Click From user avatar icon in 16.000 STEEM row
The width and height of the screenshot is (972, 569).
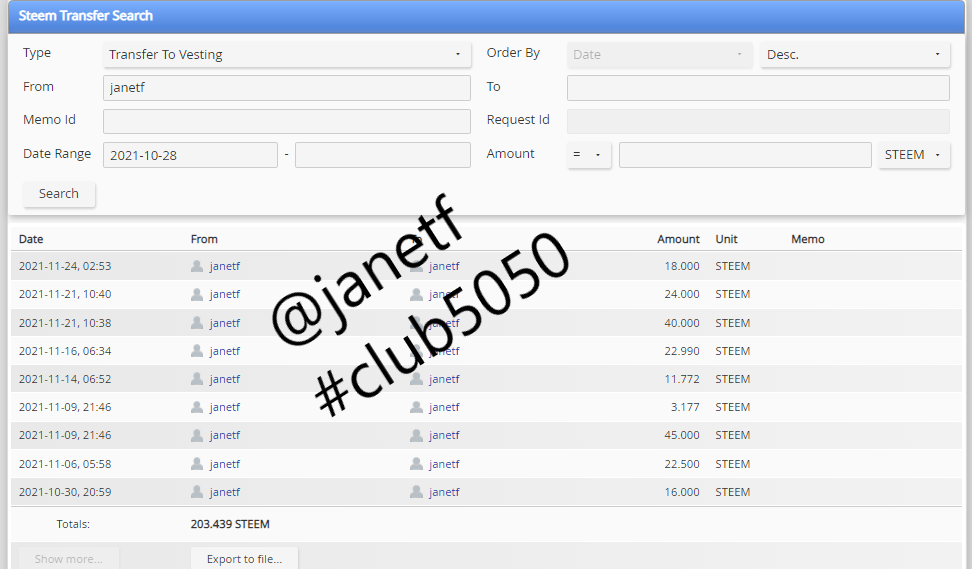click(x=197, y=492)
